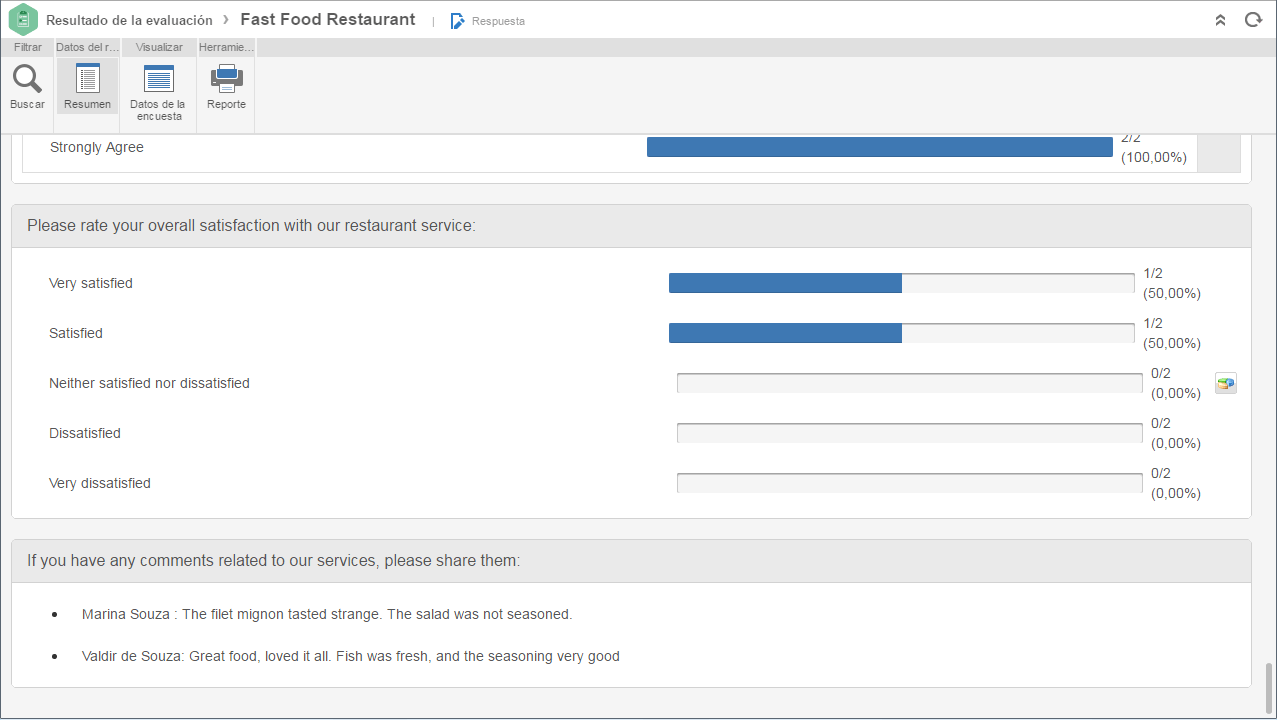Click the vertical scrollbar thumb

1270,686
